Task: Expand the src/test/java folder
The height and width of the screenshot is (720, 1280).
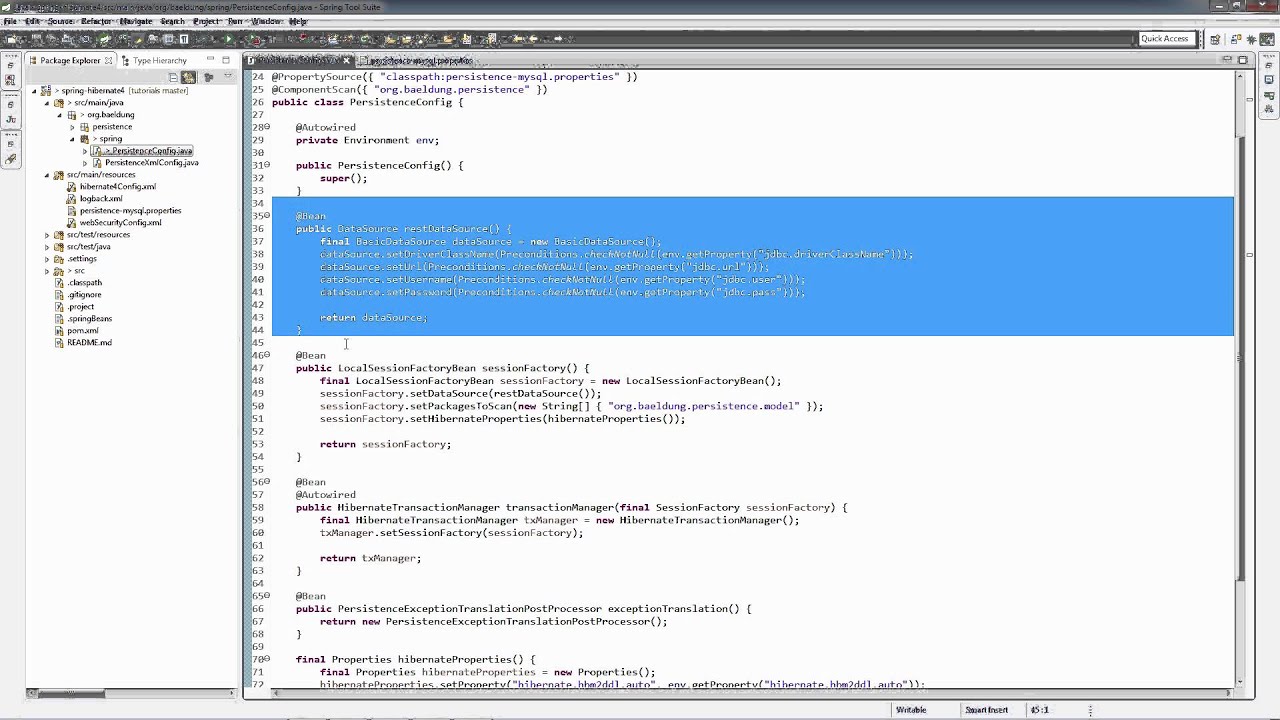Action: pyautogui.click(x=47, y=247)
